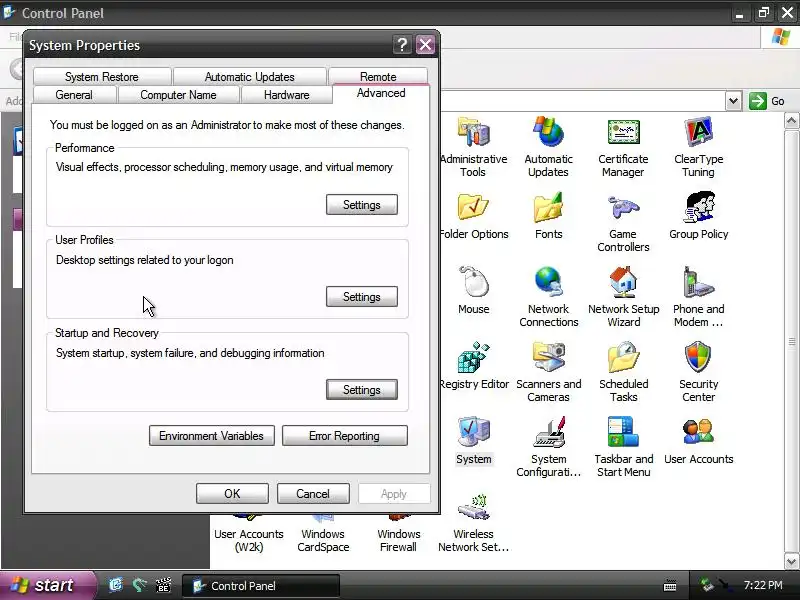
Task: Open System Configuration icon
Action: [548, 432]
